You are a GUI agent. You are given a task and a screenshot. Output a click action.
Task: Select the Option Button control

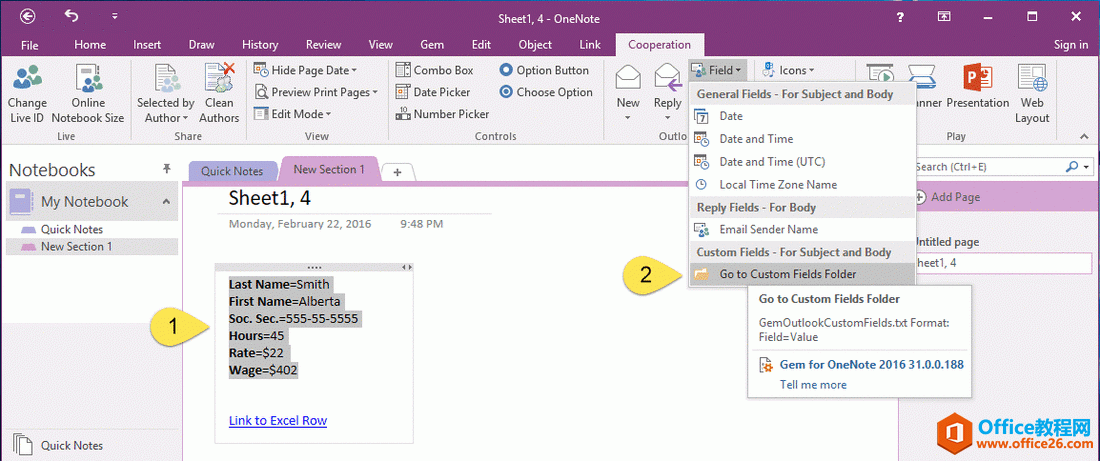(544, 70)
